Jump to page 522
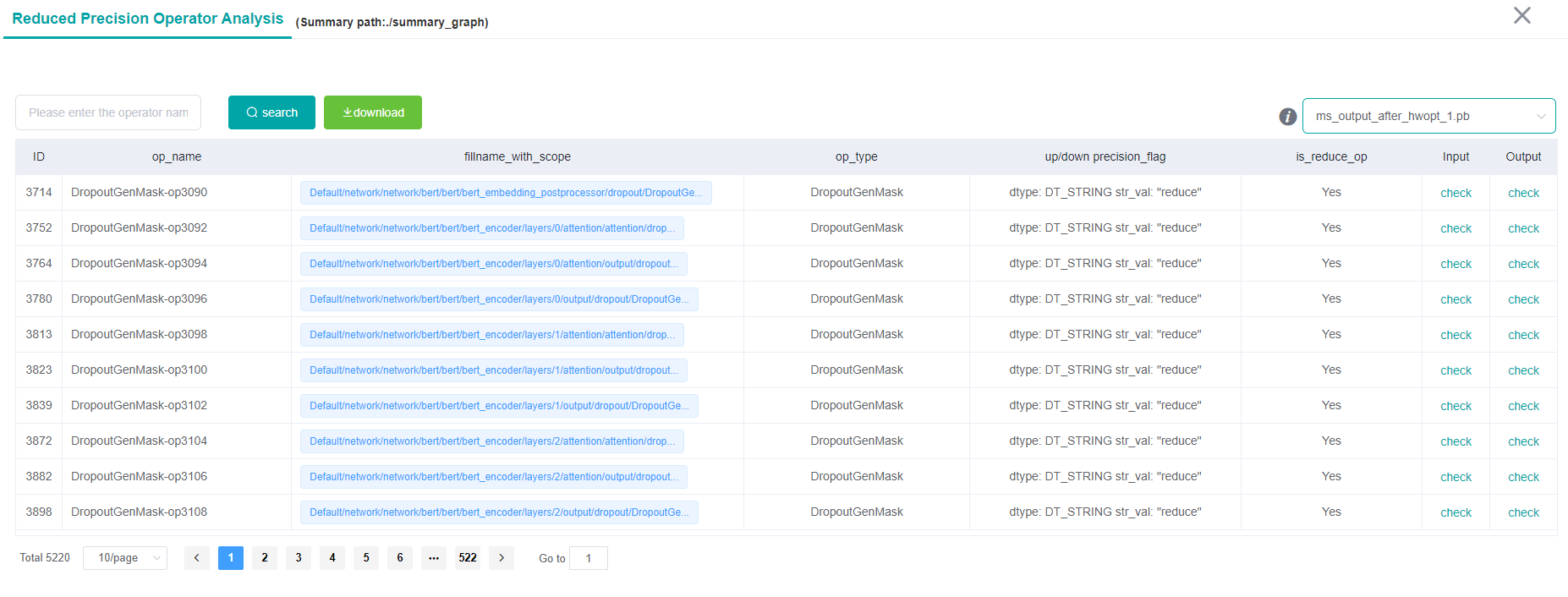The width and height of the screenshot is (1568, 597). click(468, 558)
